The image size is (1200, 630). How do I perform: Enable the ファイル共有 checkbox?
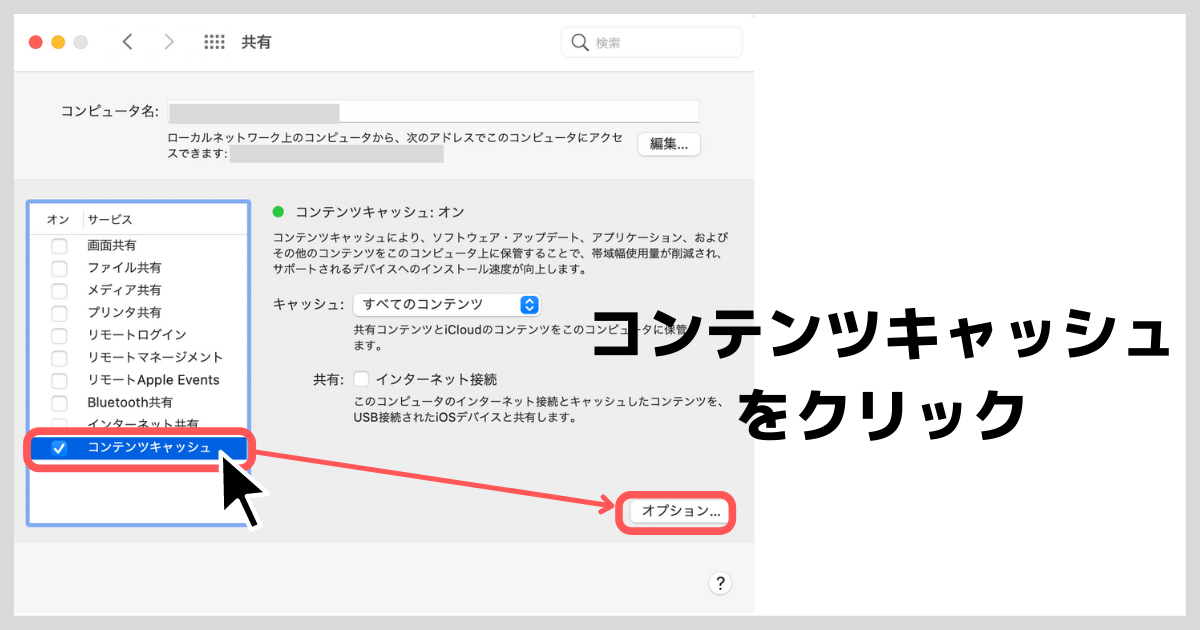coord(60,268)
